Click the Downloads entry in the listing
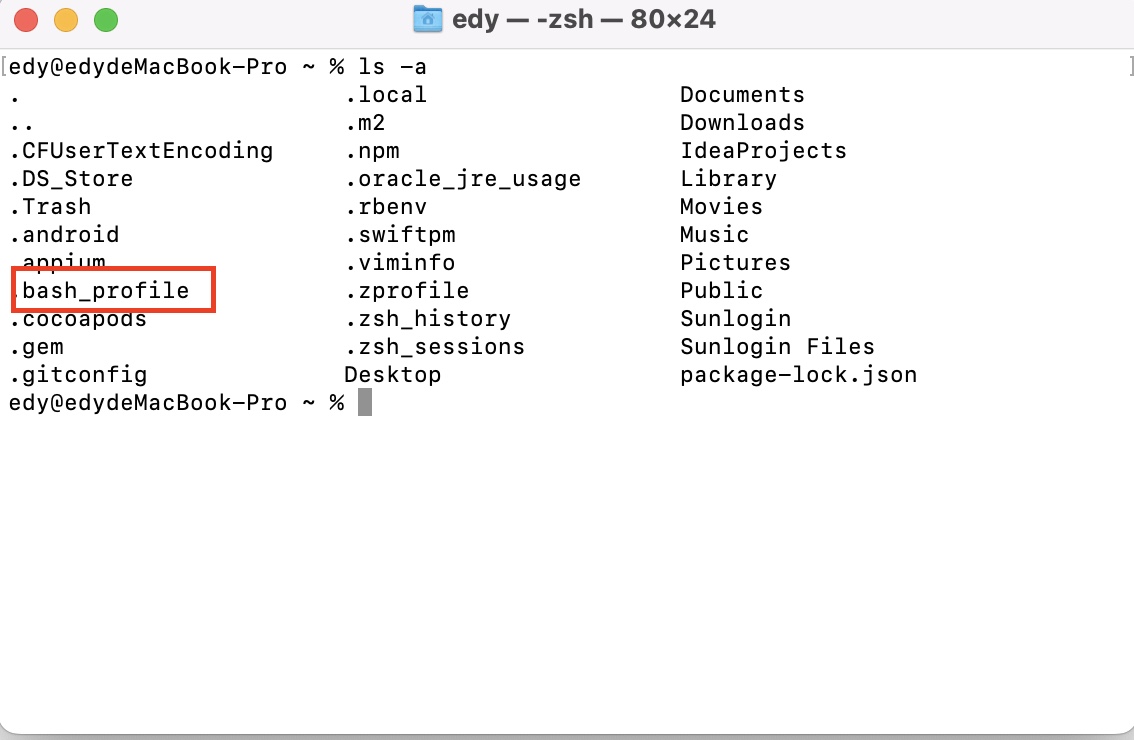Viewport: 1134px width, 740px height. (742, 123)
